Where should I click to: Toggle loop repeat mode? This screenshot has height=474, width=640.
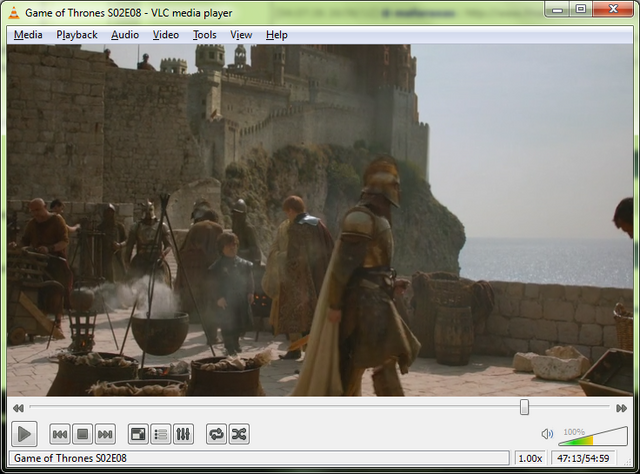[x=216, y=434]
